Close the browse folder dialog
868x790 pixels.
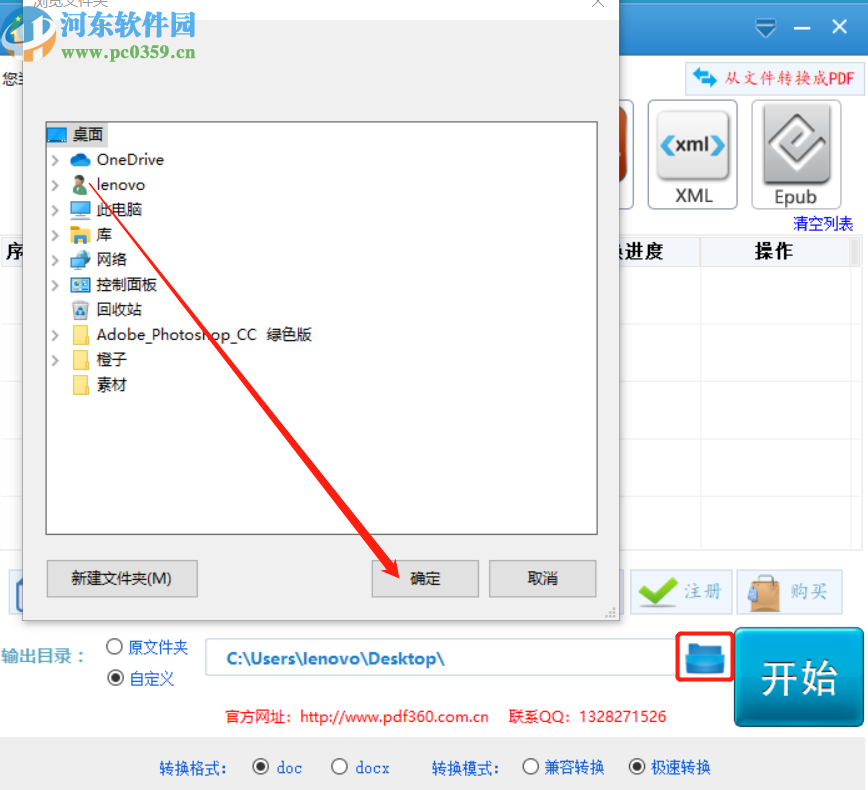click(598, 3)
